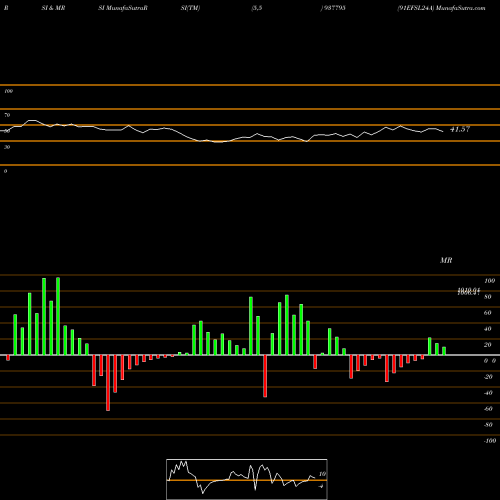Click the "SI MunafaSutraR" header text
Image resolution: width=500 pixels, height=500 pixels.
[x=123, y=8]
